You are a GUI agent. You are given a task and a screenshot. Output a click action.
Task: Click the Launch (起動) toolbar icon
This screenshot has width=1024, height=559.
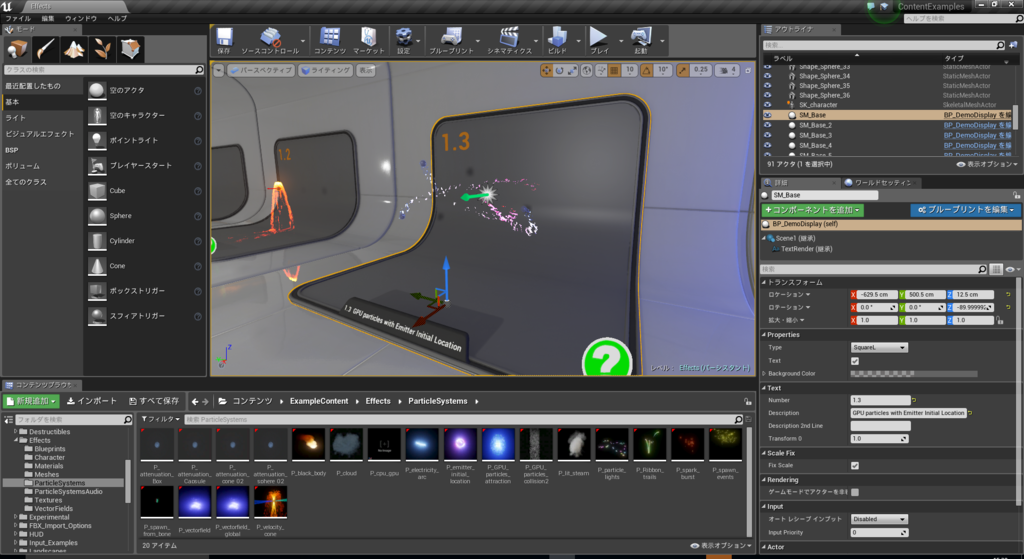point(641,38)
